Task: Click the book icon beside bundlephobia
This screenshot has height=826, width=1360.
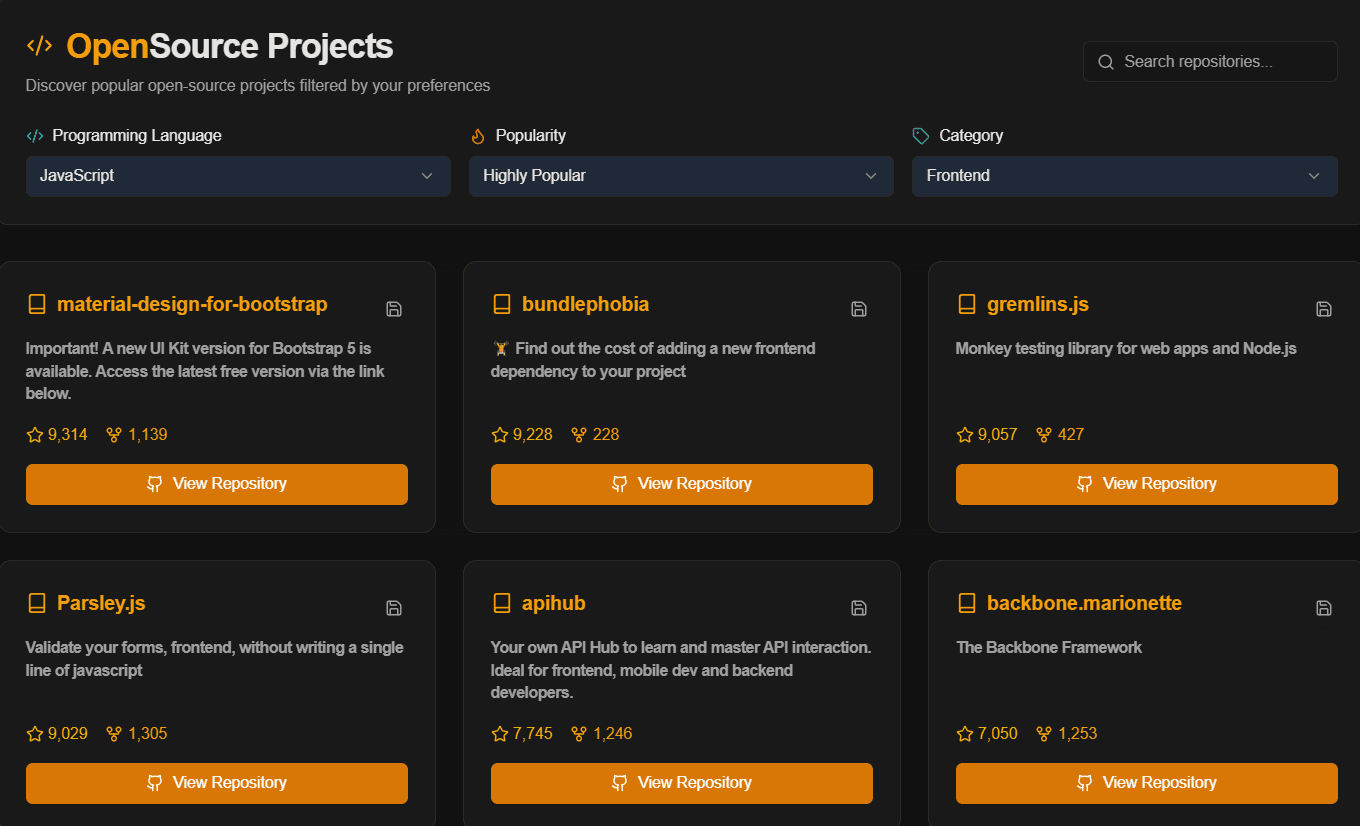Action: (502, 304)
